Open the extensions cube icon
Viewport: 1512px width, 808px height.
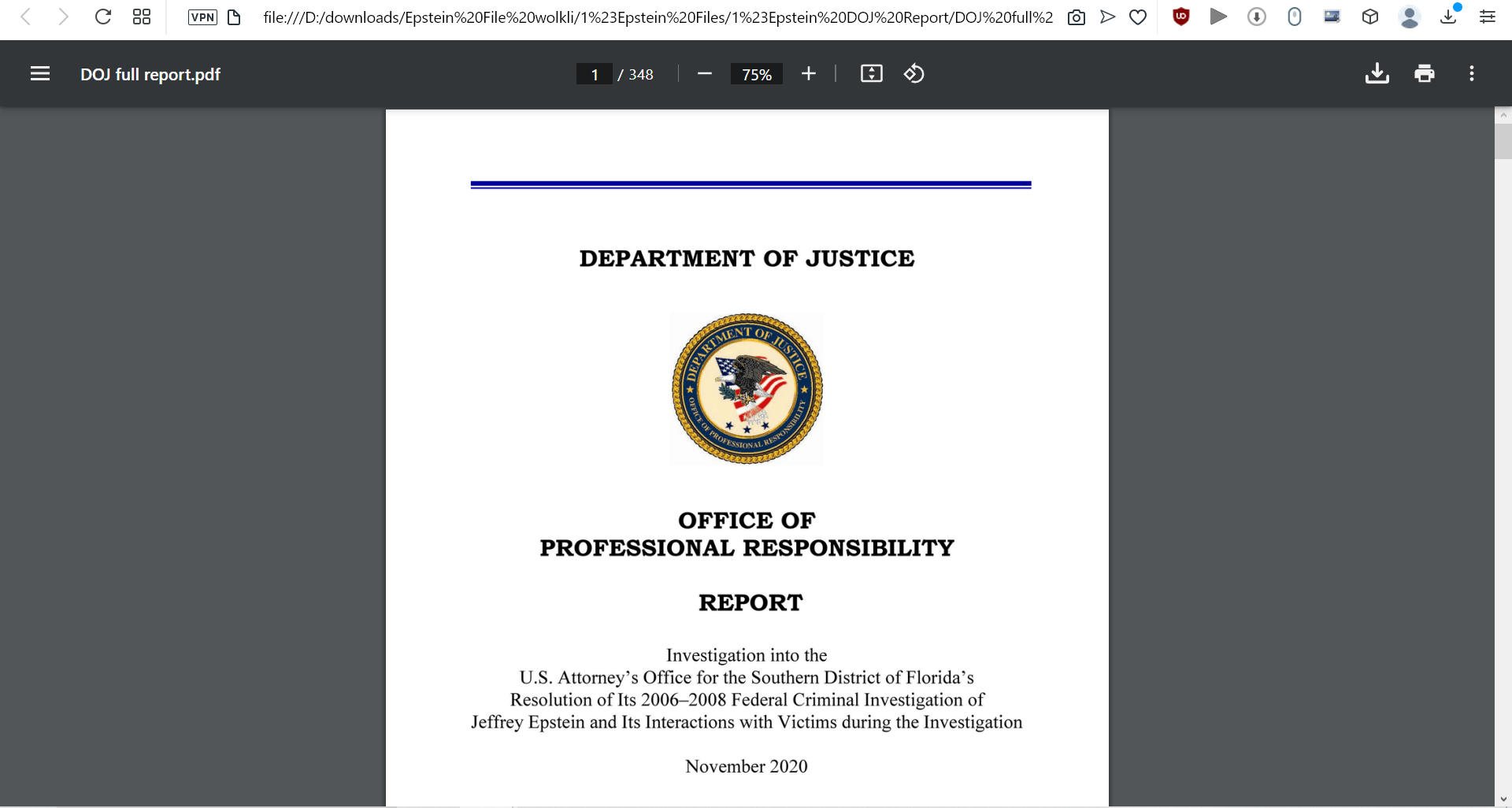point(1370,17)
